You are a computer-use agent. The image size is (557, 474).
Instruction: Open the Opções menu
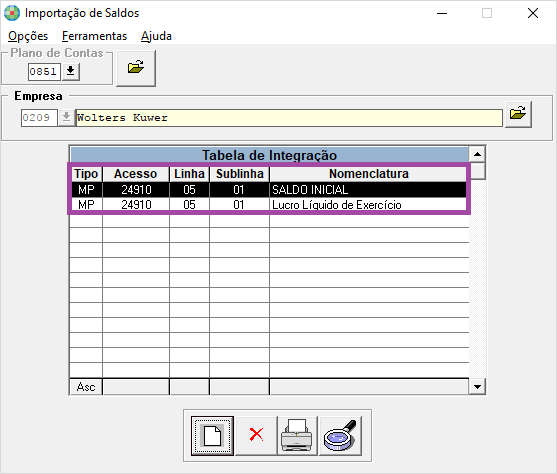[28, 36]
